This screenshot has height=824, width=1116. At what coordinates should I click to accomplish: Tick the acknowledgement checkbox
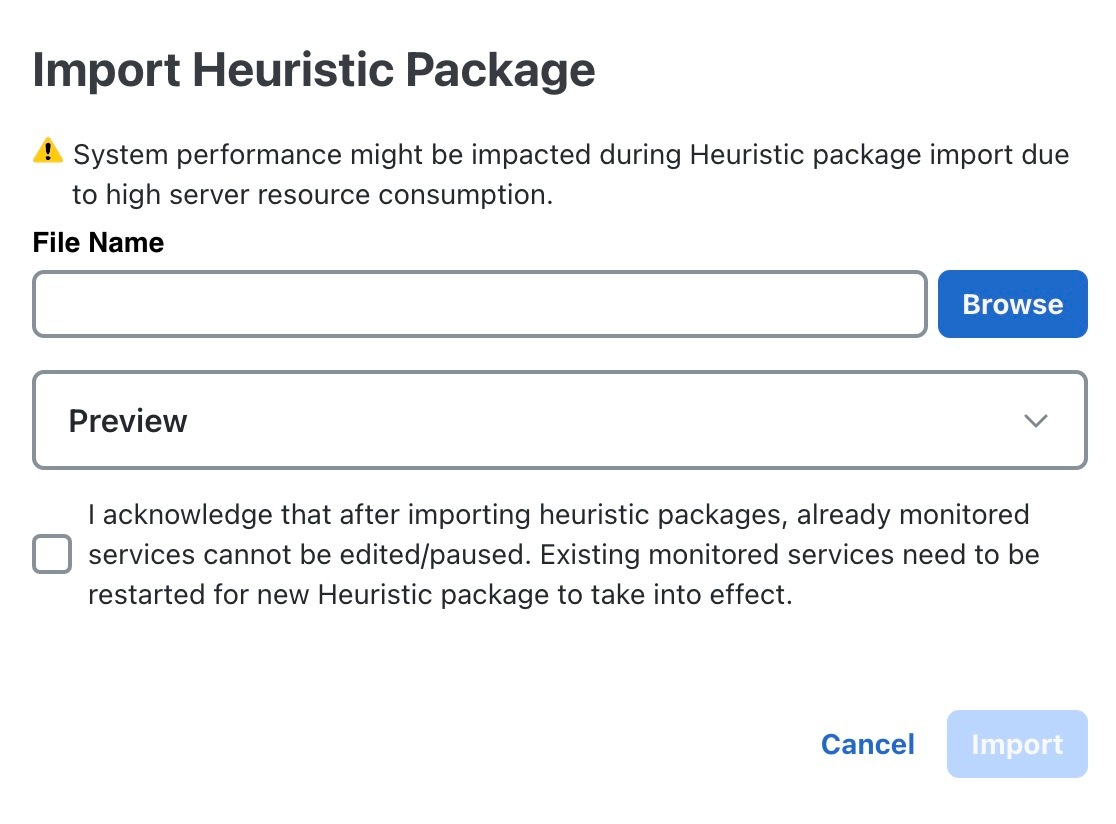point(52,554)
